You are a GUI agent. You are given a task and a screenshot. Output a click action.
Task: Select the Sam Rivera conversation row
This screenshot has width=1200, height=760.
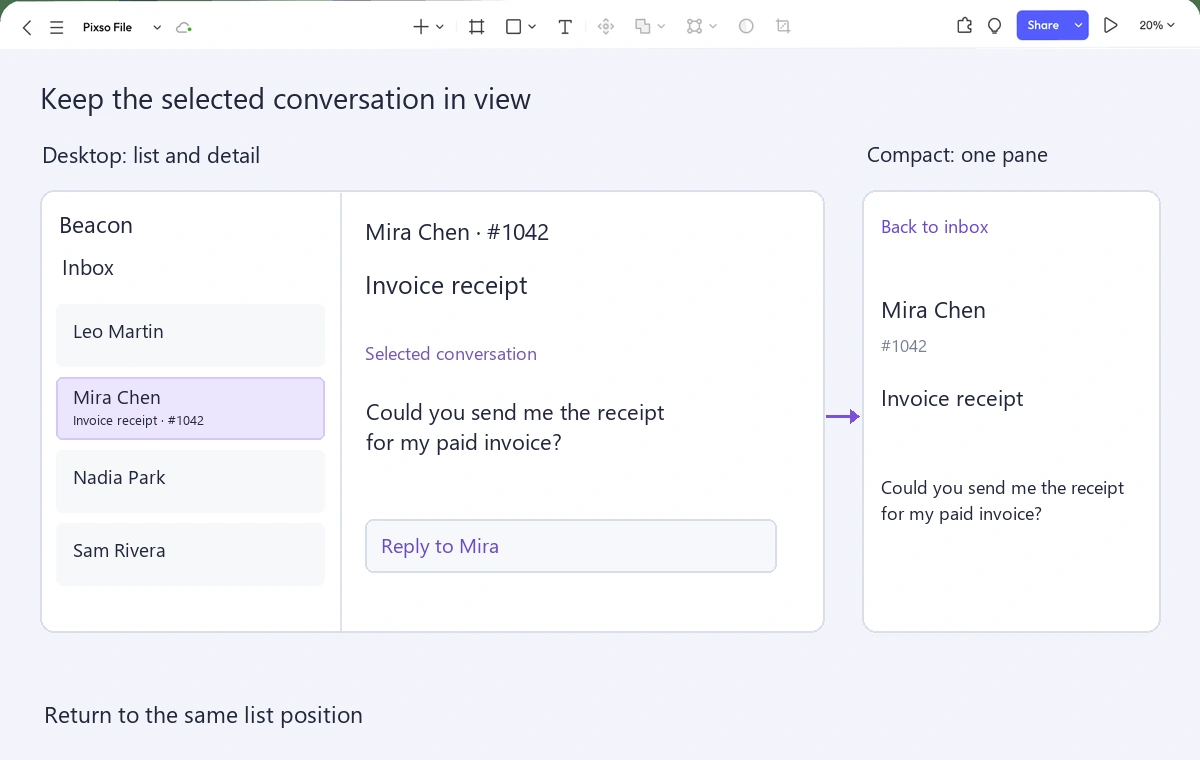[190, 554]
